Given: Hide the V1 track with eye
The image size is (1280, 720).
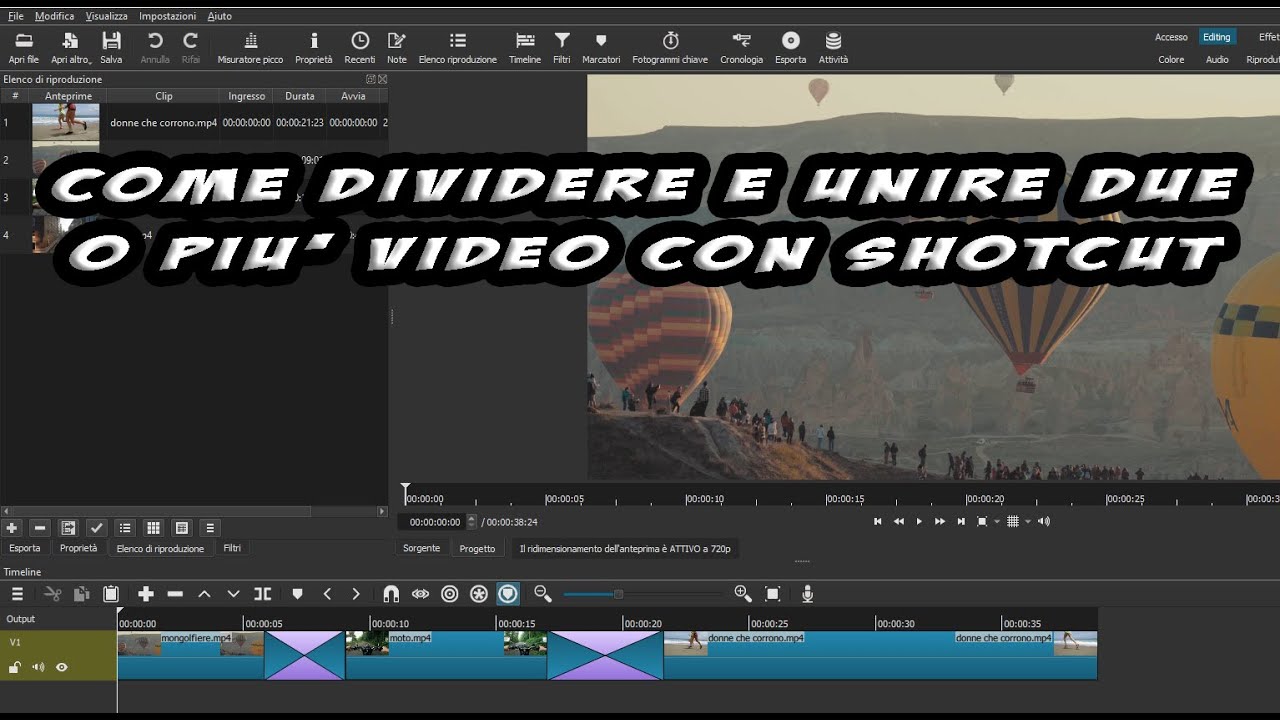Looking at the screenshot, I should (61, 667).
